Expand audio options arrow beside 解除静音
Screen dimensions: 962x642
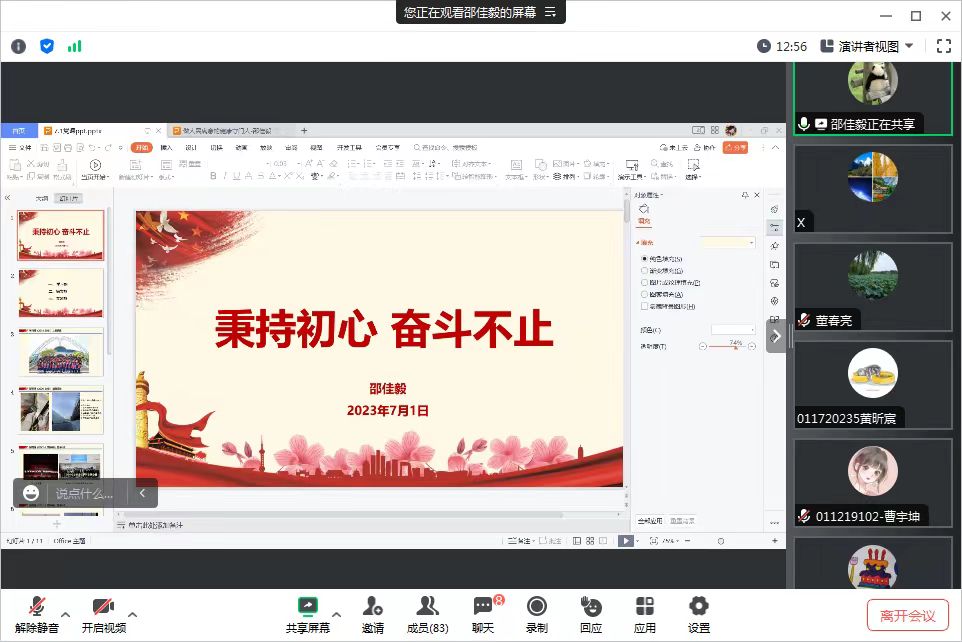66,614
